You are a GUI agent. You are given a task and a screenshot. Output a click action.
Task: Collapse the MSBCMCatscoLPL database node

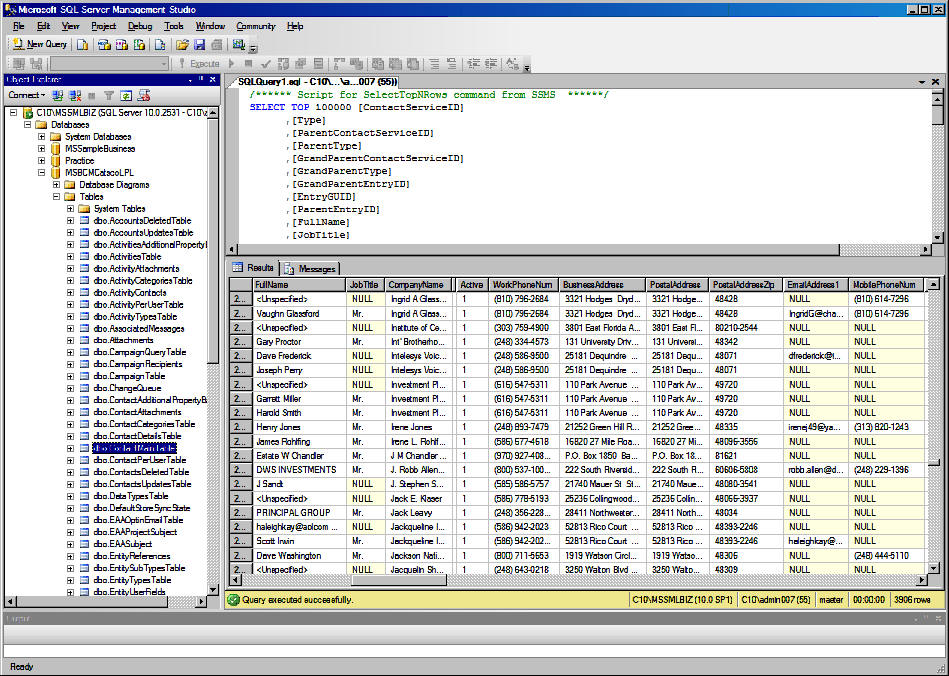click(x=42, y=172)
